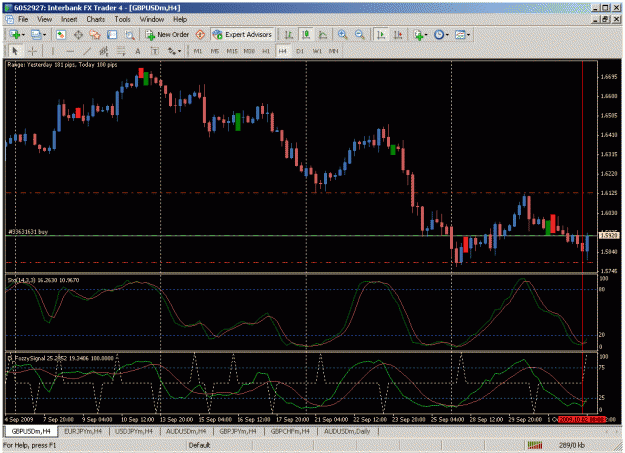This screenshot has width=625, height=453.
Task: Zoom in on the chart
Action: click(342, 35)
